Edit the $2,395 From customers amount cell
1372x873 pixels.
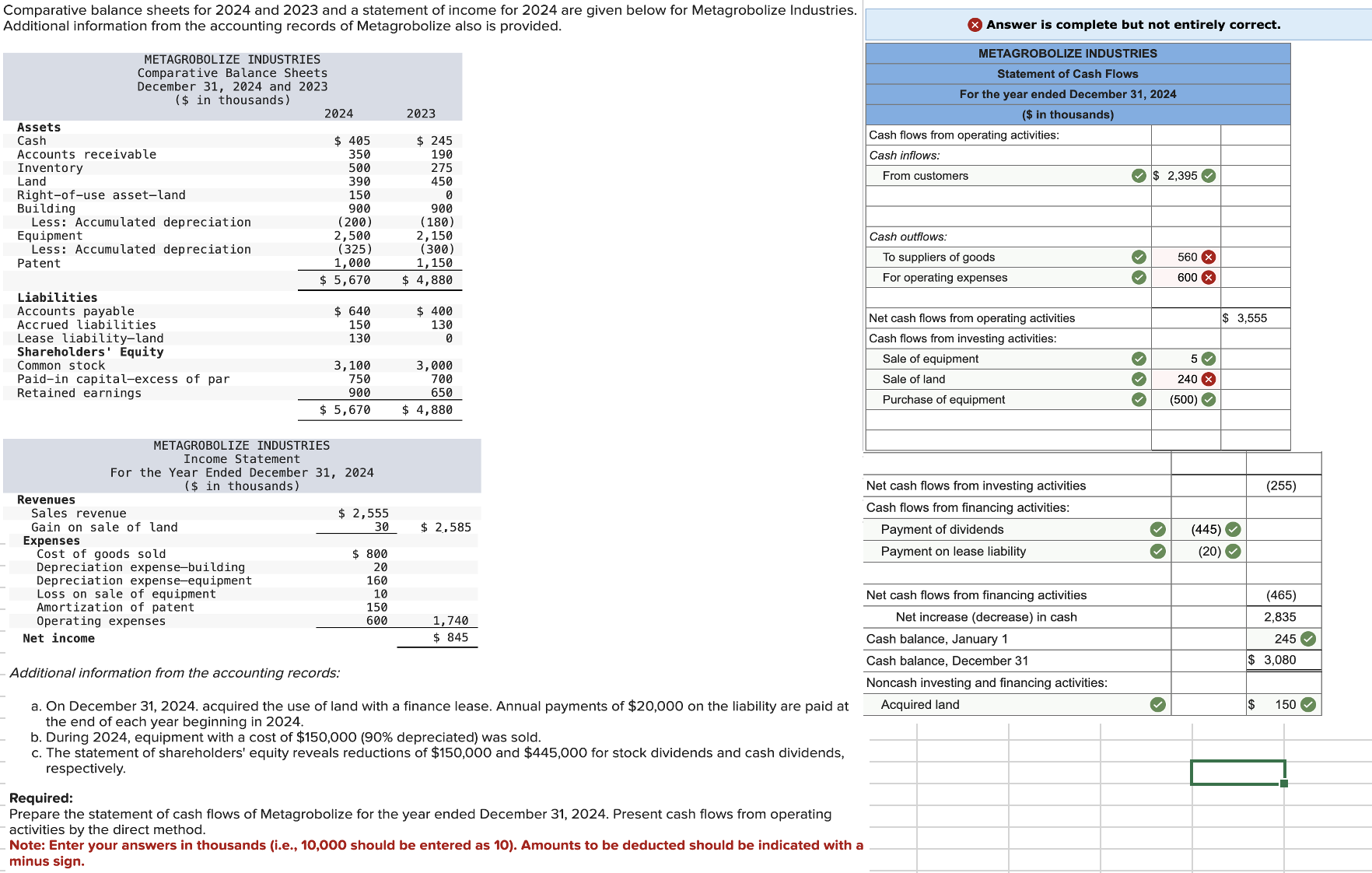pyautogui.click(x=1178, y=175)
